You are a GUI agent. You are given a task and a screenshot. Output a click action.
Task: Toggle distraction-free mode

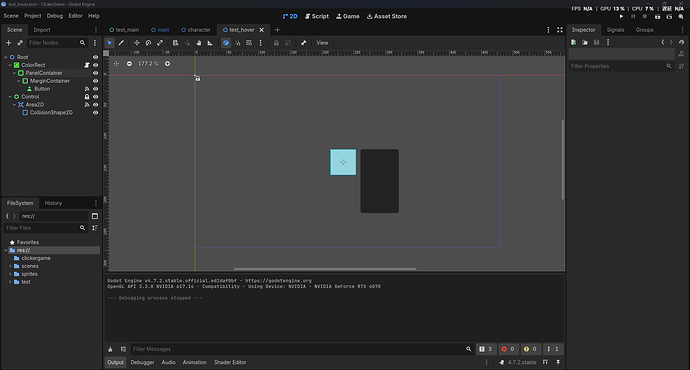click(x=560, y=30)
